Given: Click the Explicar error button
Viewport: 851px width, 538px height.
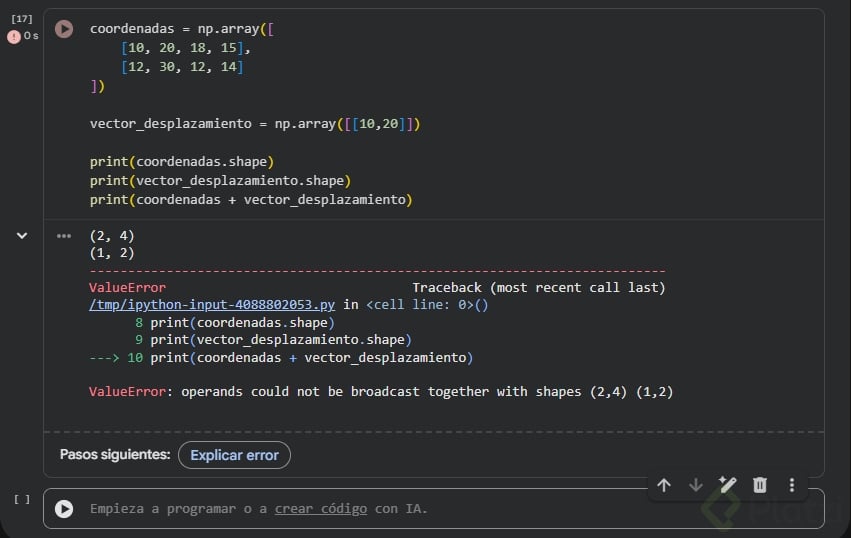Looking at the screenshot, I should pyautogui.click(x=234, y=455).
